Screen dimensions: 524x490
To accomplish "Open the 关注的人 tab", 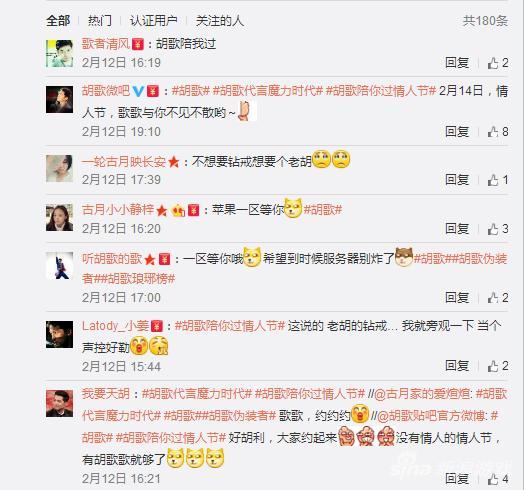I will (x=220, y=21).
